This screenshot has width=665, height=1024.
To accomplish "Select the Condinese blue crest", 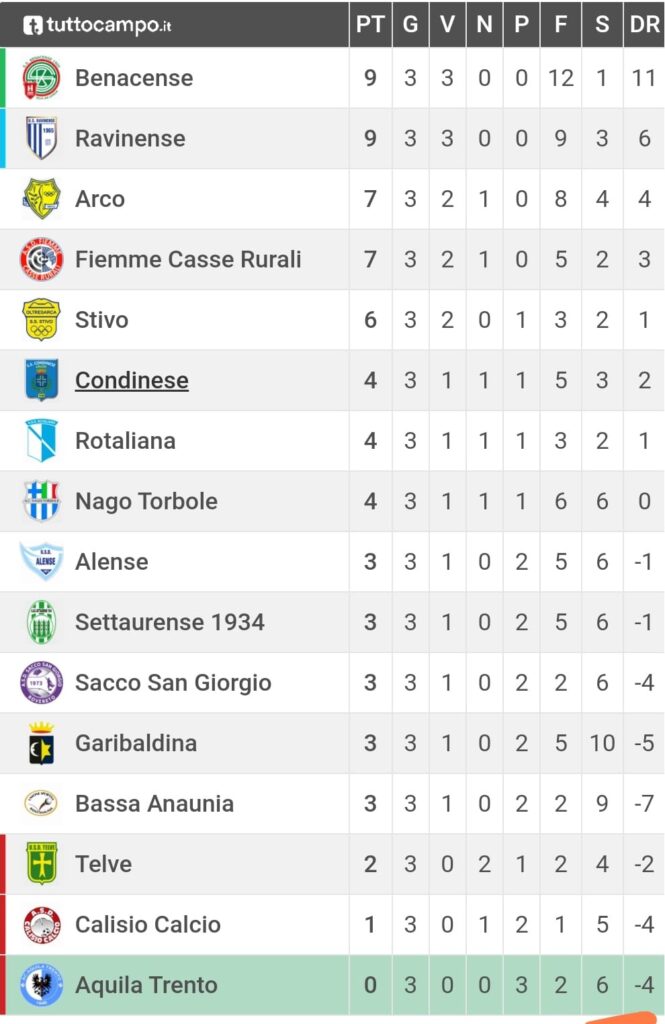I will coord(41,380).
